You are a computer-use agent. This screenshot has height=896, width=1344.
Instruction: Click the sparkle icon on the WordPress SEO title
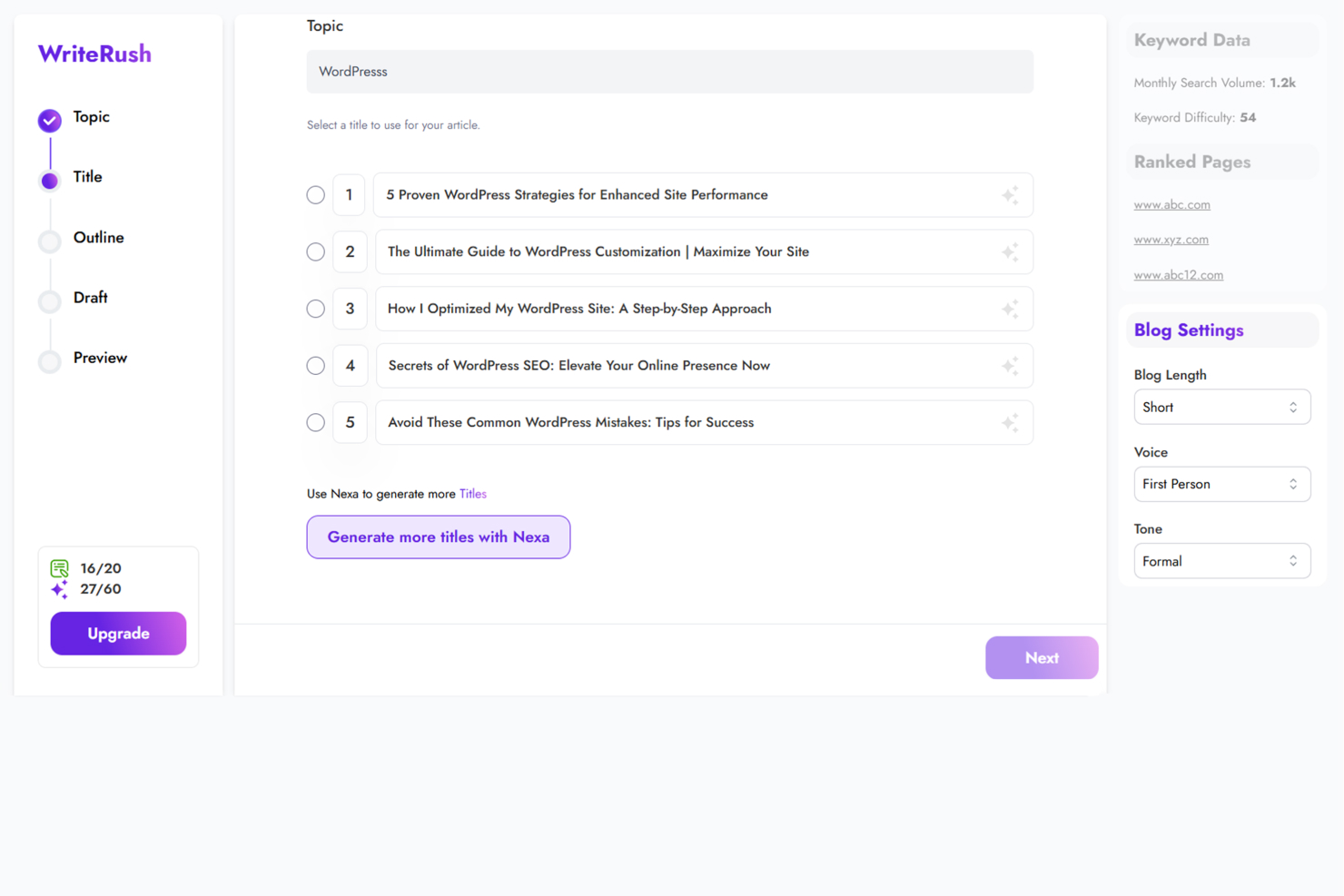1010,365
